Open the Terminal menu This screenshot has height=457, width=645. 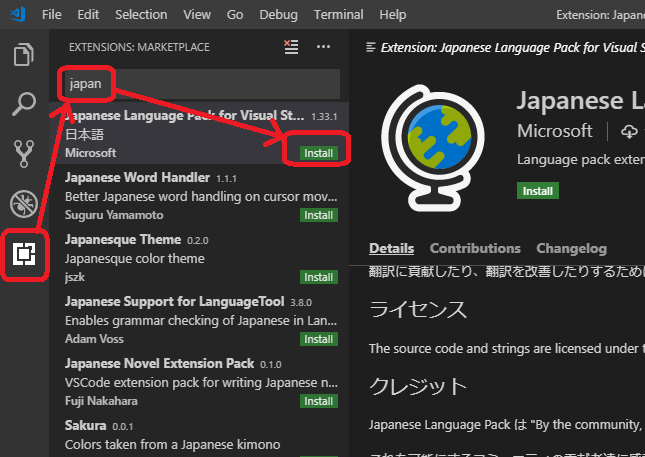339,15
